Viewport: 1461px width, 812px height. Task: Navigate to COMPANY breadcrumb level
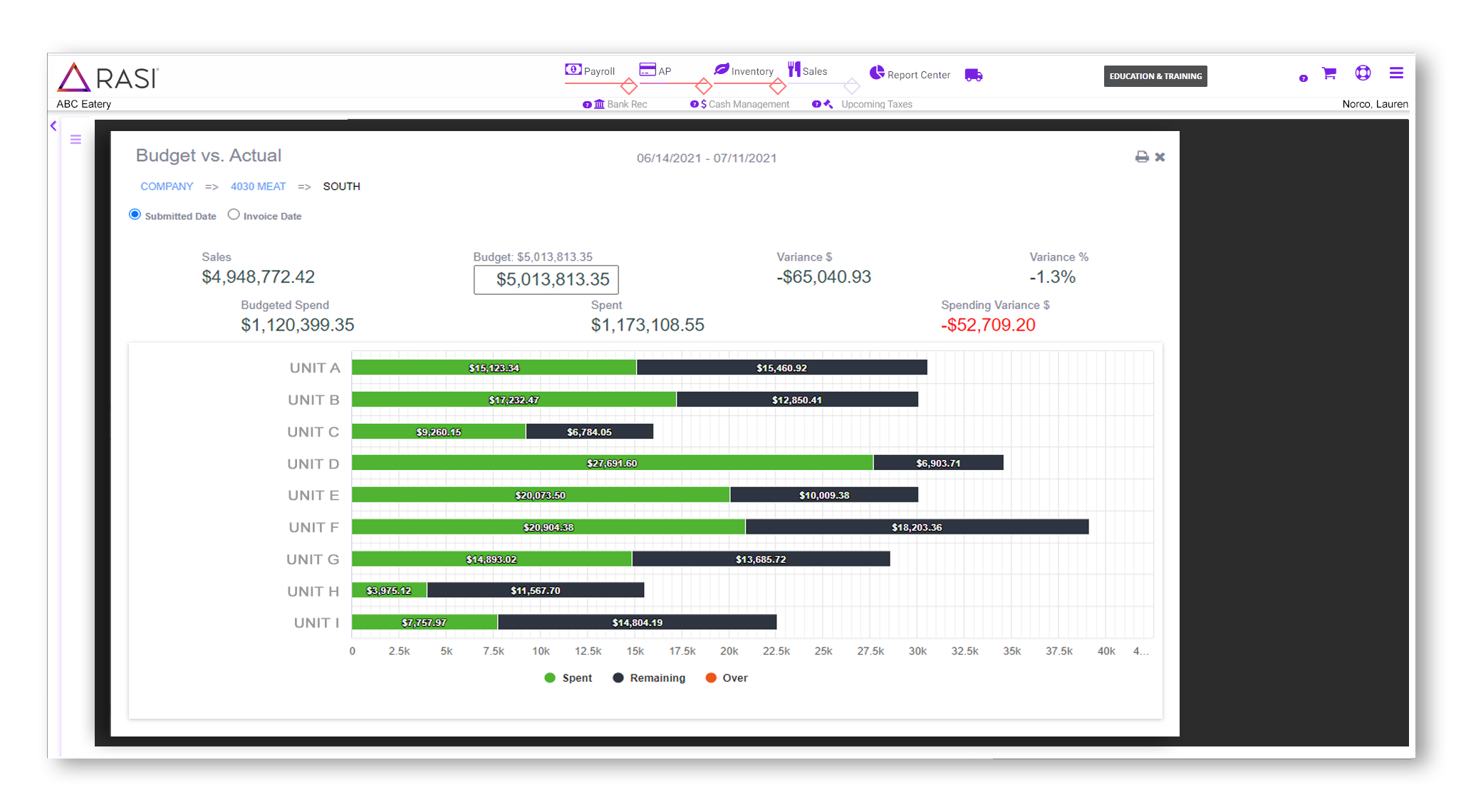(167, 187)
